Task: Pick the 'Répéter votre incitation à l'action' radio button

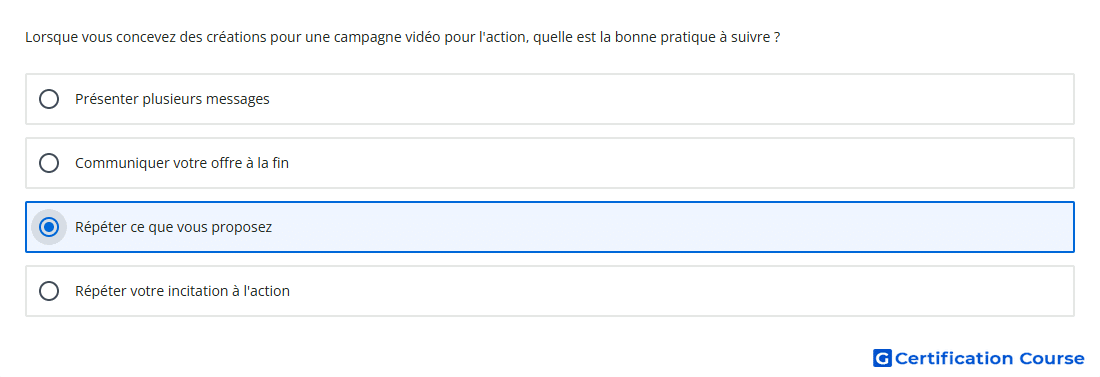Action: coord(49,291)
